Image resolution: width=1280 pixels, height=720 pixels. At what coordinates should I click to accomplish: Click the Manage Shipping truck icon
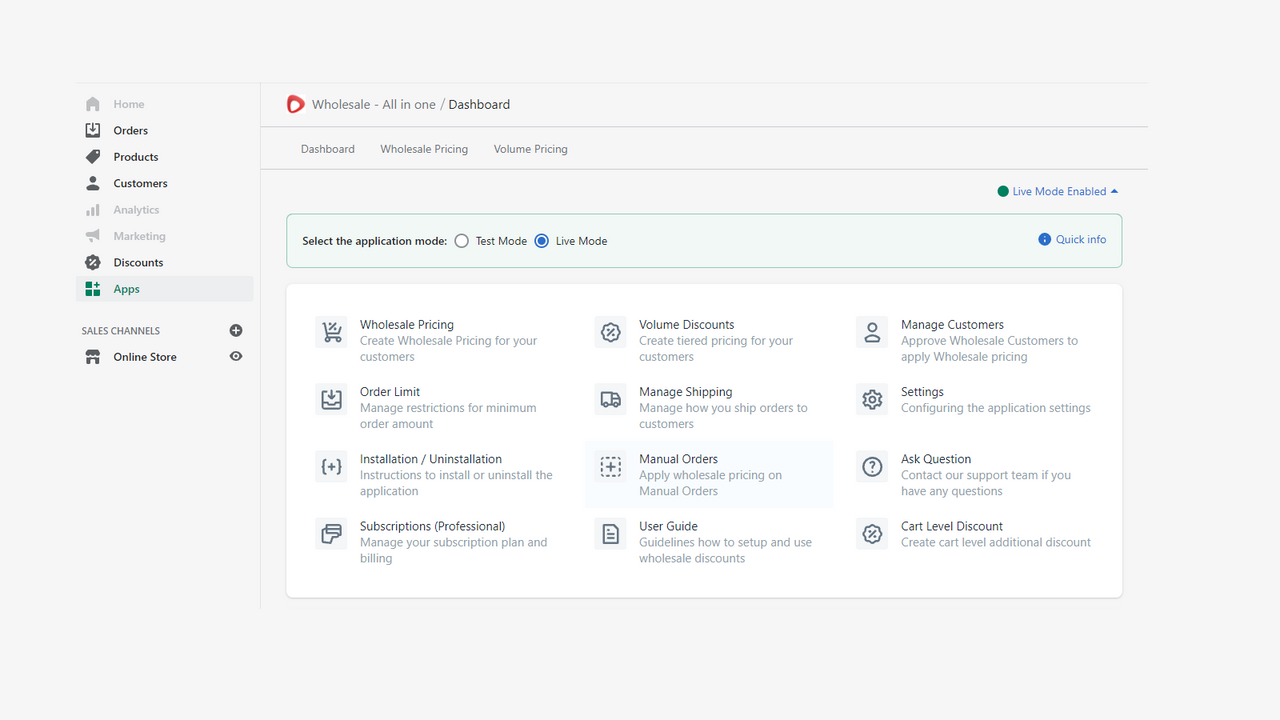611,399
